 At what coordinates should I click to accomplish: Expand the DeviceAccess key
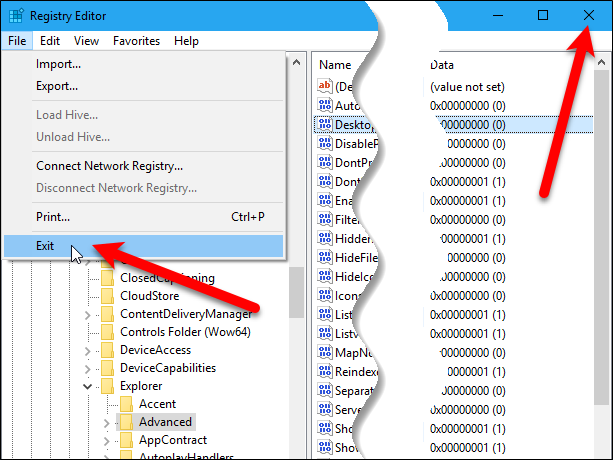(x=88, y=351)
